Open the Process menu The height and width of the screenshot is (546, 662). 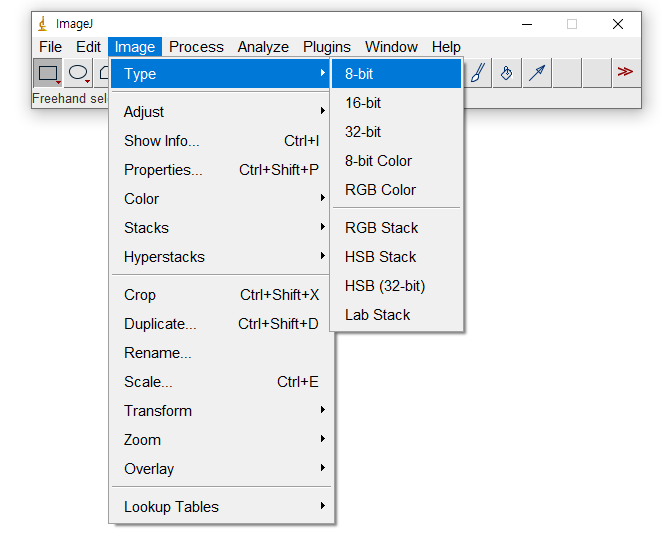coord(196,47)
